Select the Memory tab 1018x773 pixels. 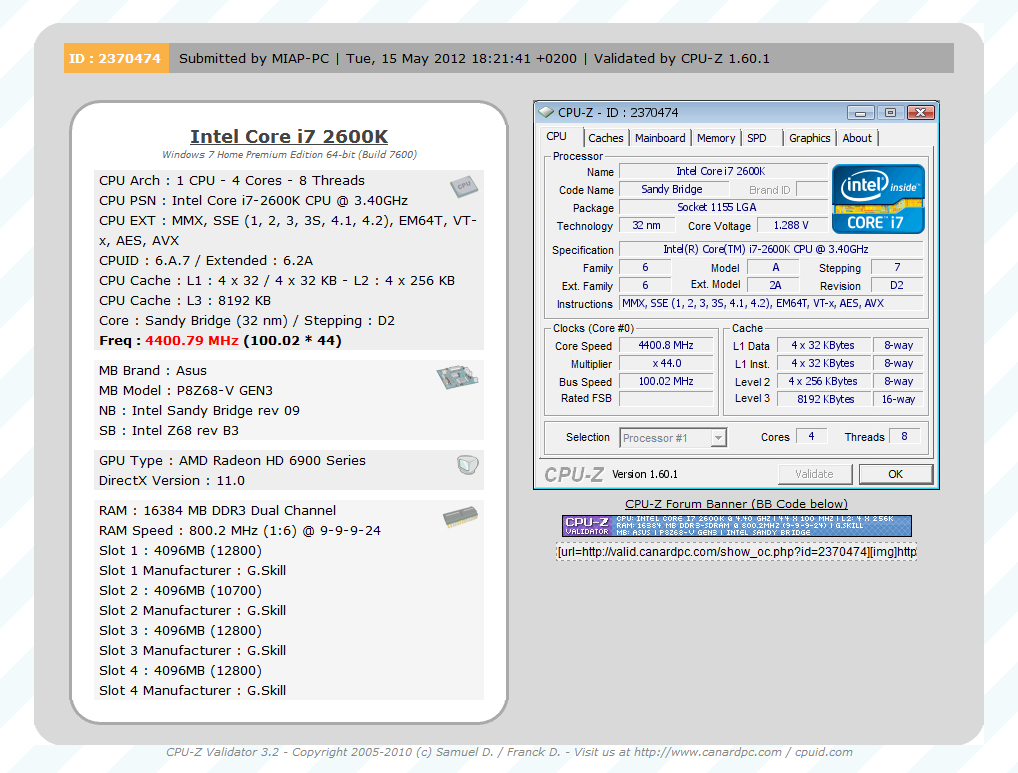(716, 138)
